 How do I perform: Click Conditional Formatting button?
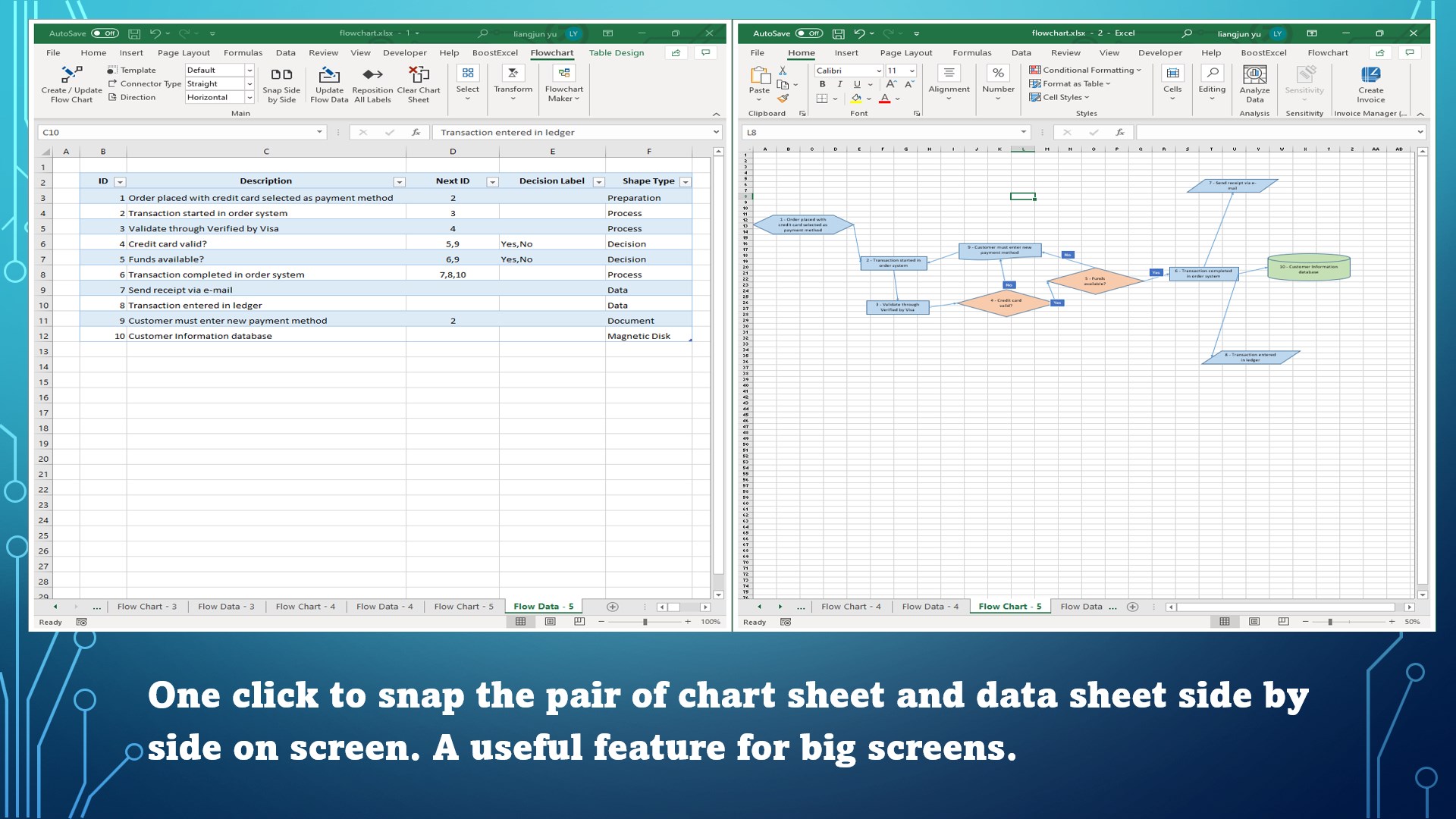click(x=1085, y=70)
